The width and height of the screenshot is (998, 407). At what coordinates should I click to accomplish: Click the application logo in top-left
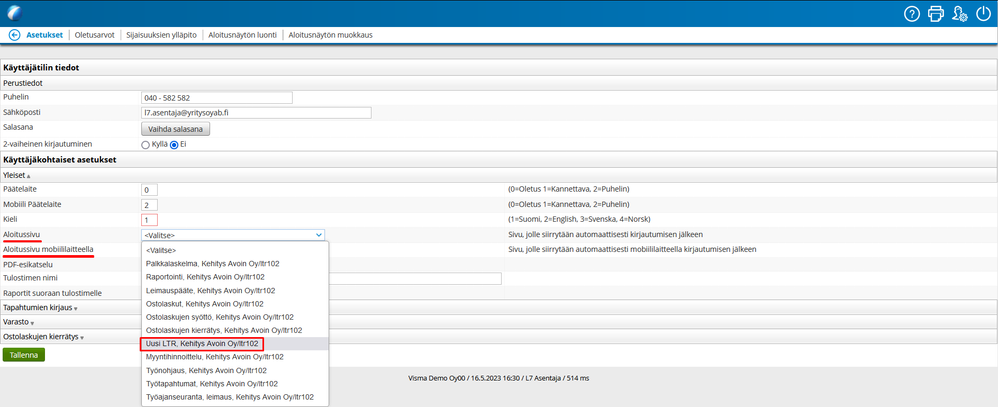click(x=14, y=13)
